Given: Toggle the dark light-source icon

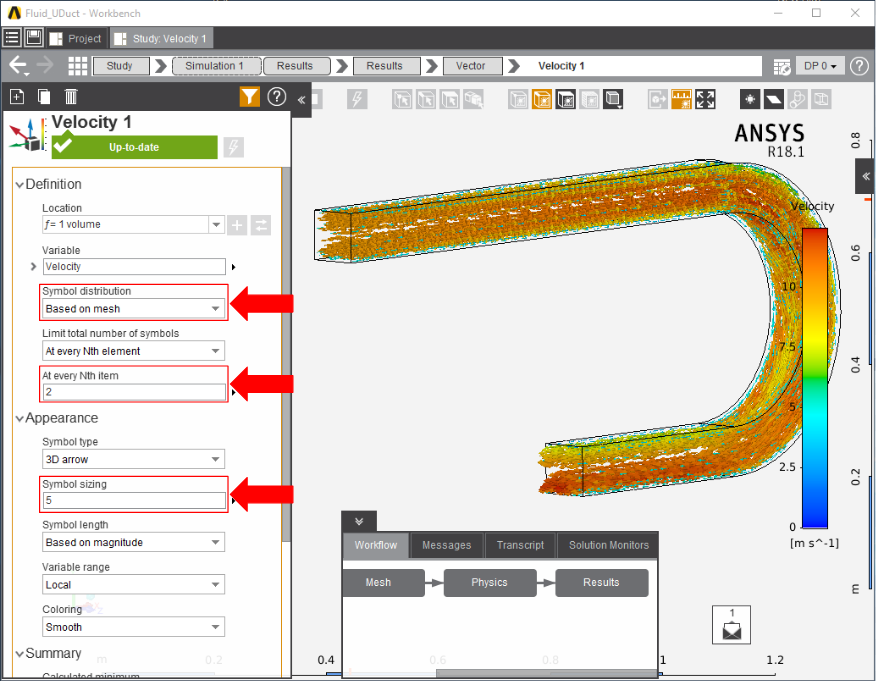Looking at the screenshot, I should 750,100.
